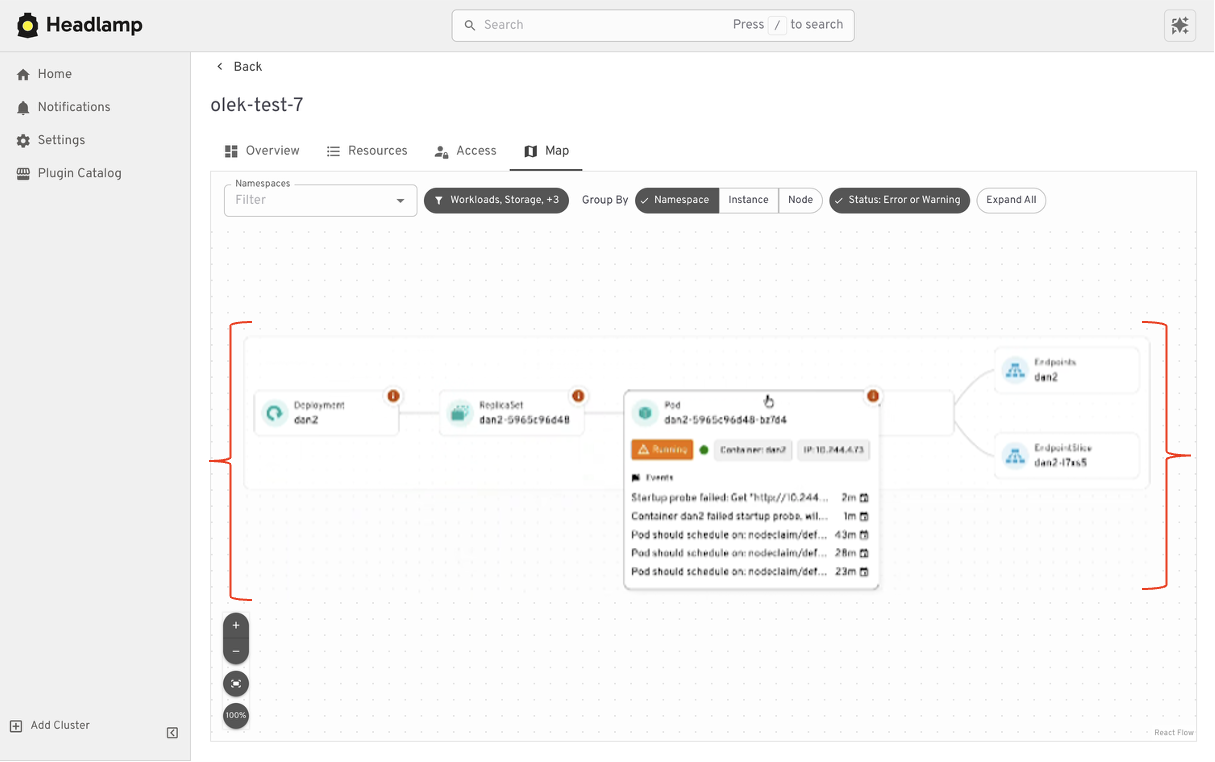Click the EndpointSlice dan2-l7xs5 node icon

point(1014,455)
